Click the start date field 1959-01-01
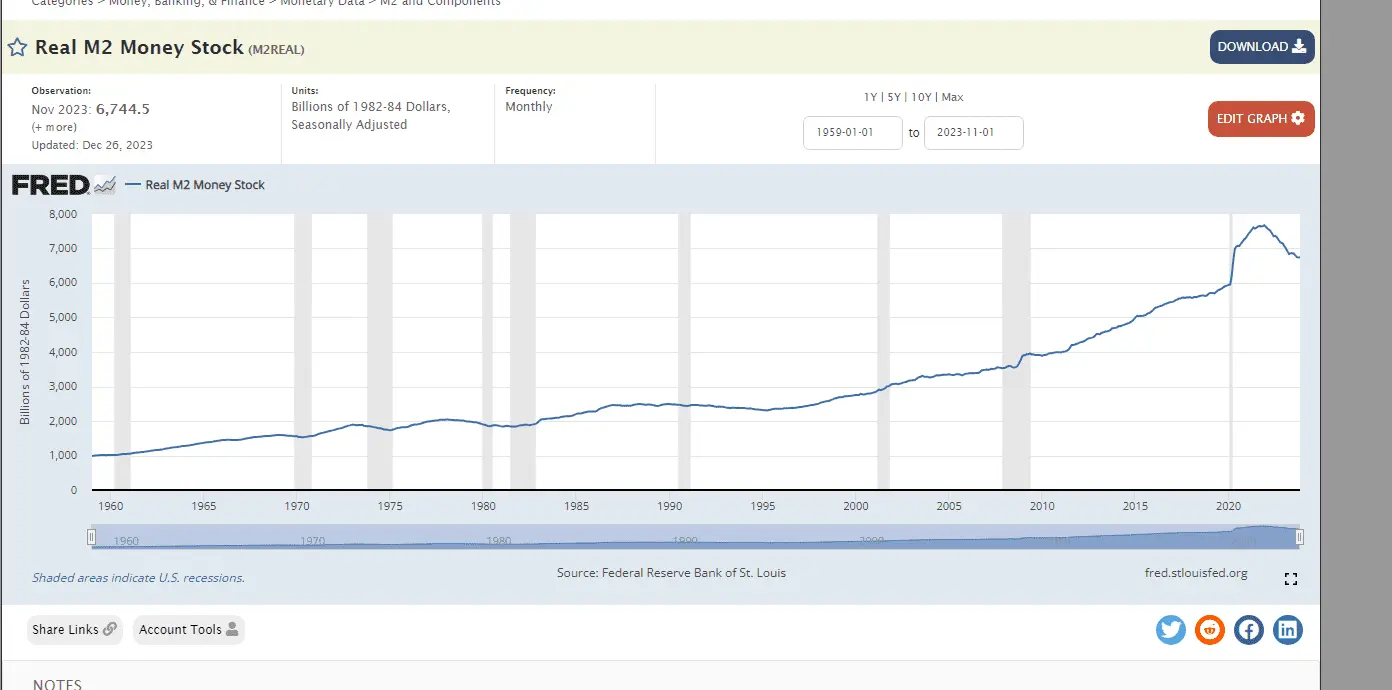This screenshot has height=690, width=1392. pyautogui.click(x=852, y=133)
